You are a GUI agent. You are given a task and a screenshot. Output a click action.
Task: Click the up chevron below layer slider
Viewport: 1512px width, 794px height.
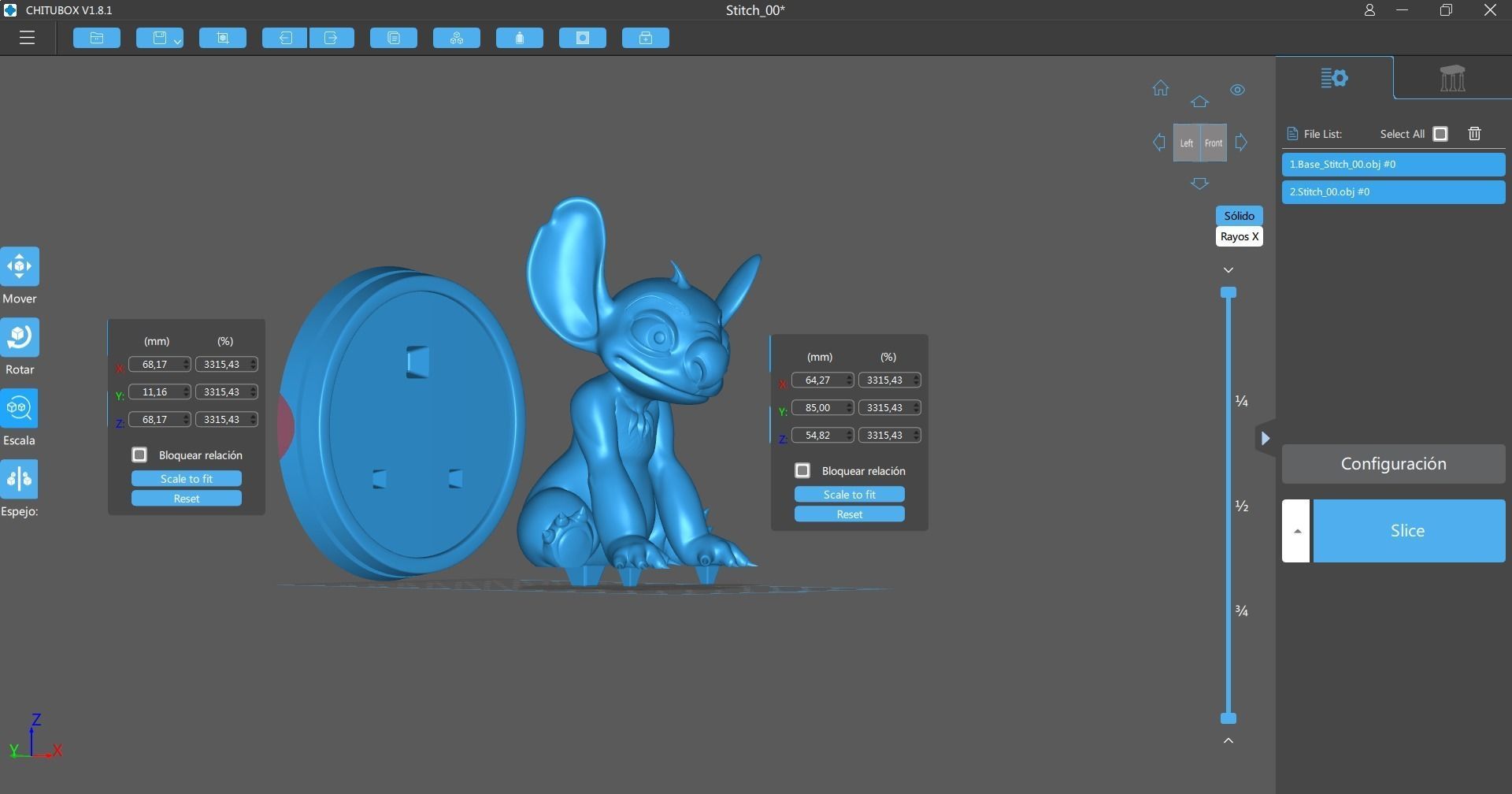click(1228, 740)
